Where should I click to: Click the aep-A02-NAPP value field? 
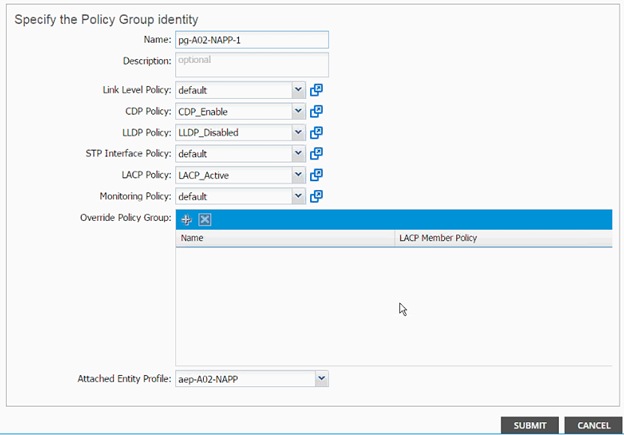245,378
